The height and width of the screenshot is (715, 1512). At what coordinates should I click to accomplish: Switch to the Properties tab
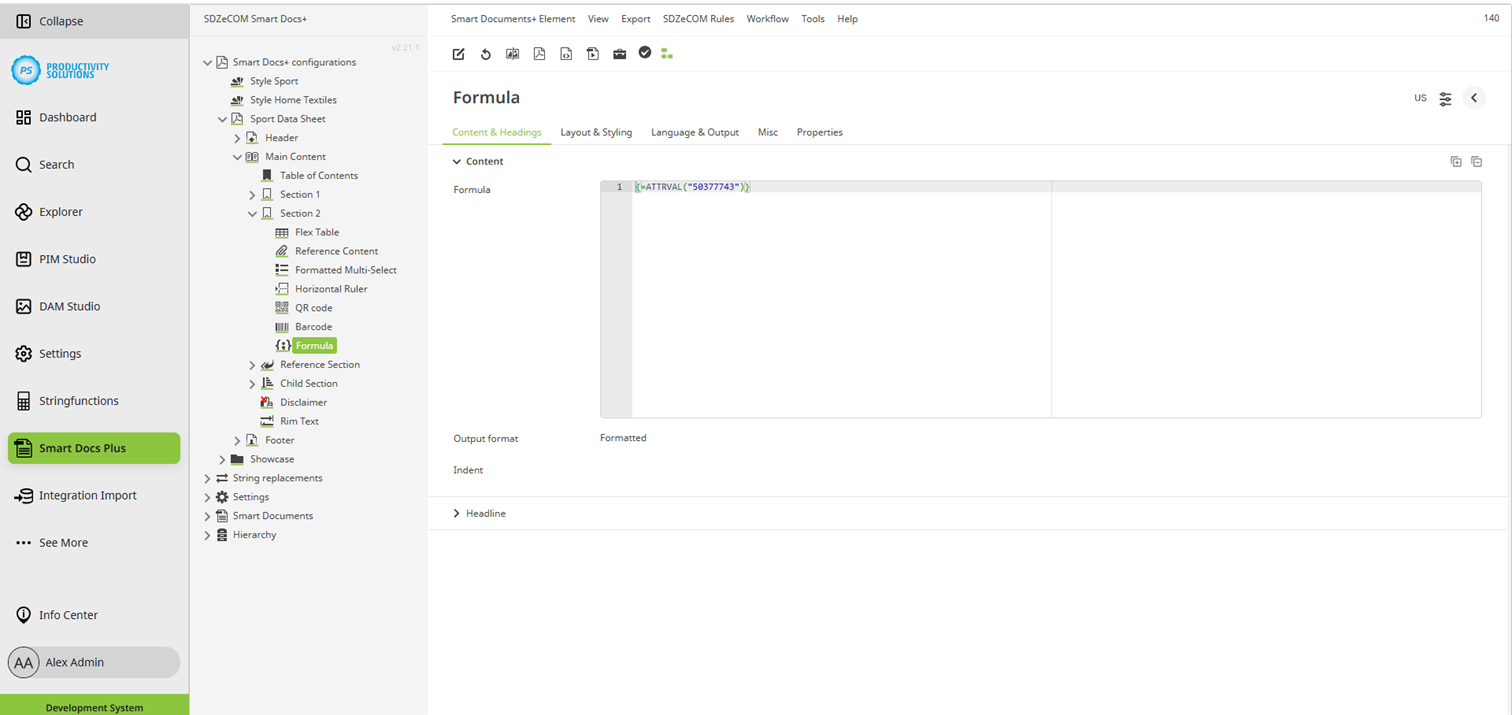[820, 132]
